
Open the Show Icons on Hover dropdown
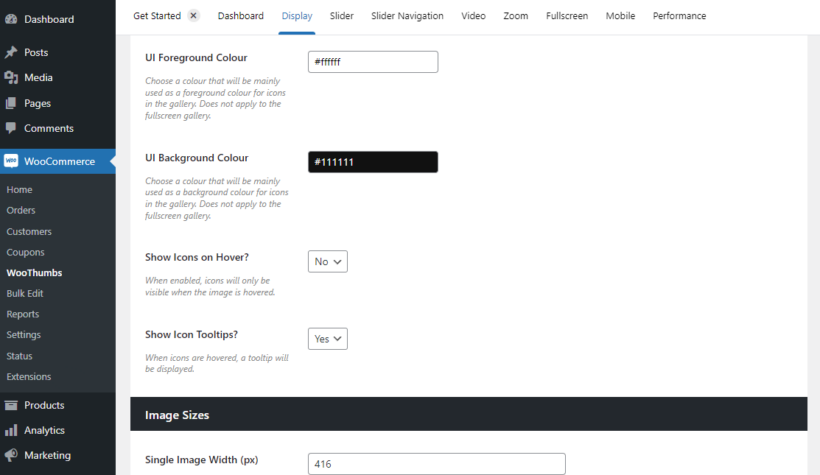click(328, 262)
